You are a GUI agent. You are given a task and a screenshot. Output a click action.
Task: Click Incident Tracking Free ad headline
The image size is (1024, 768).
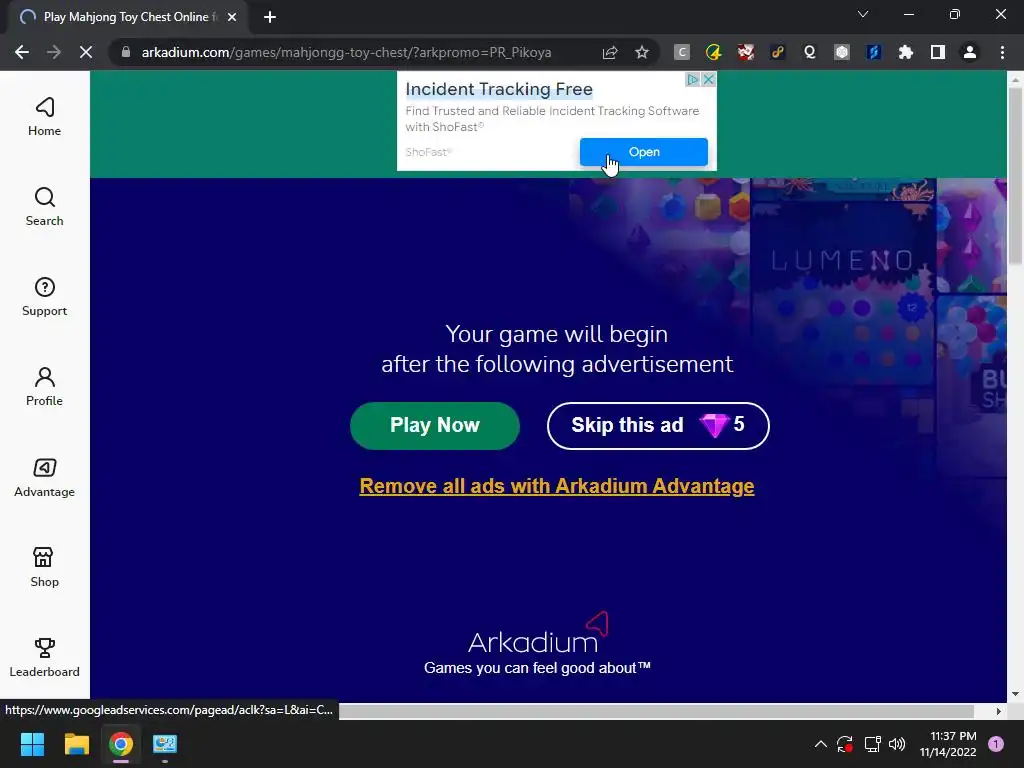pos(499,89)
